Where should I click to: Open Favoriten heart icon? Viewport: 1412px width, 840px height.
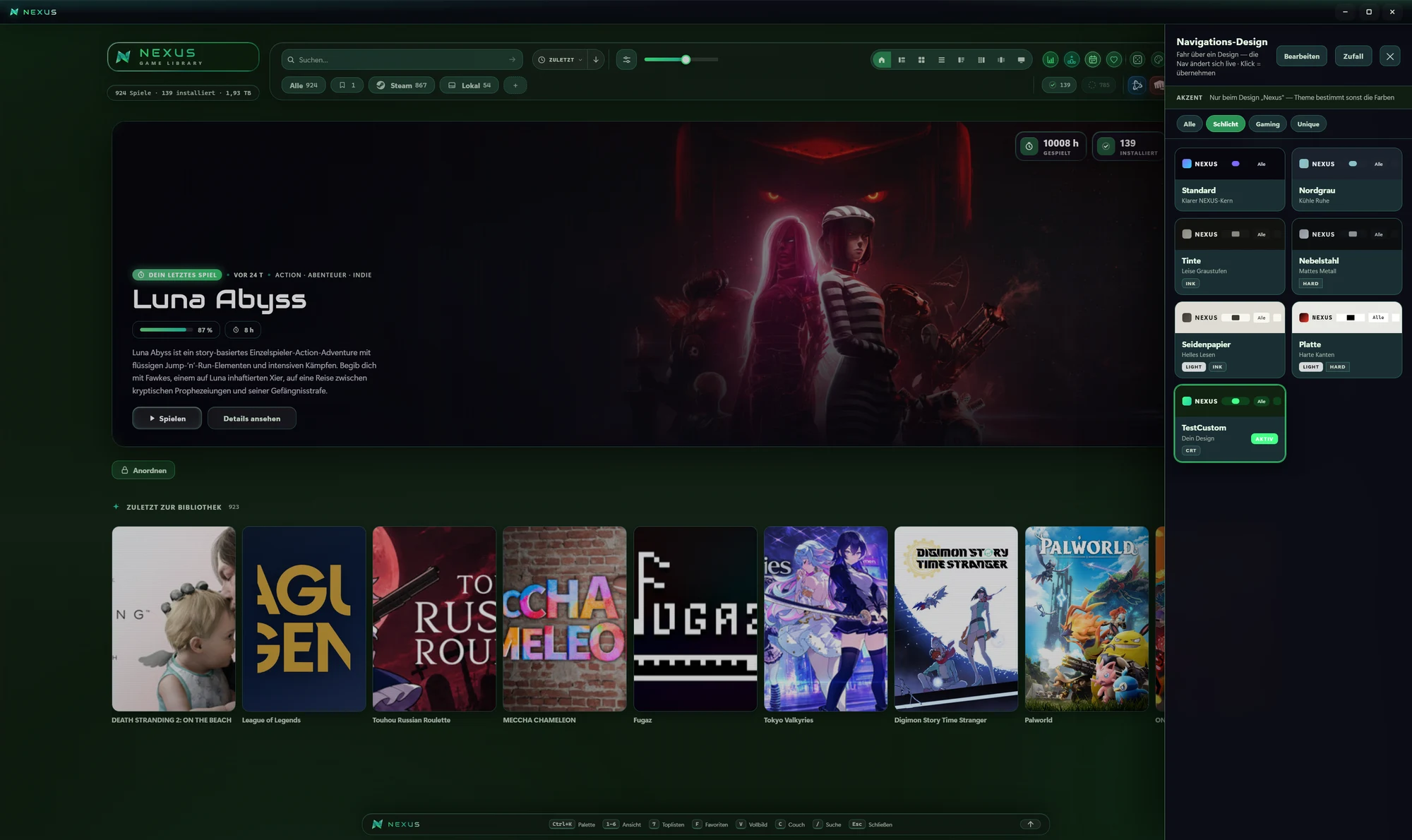click(1114, 60)
